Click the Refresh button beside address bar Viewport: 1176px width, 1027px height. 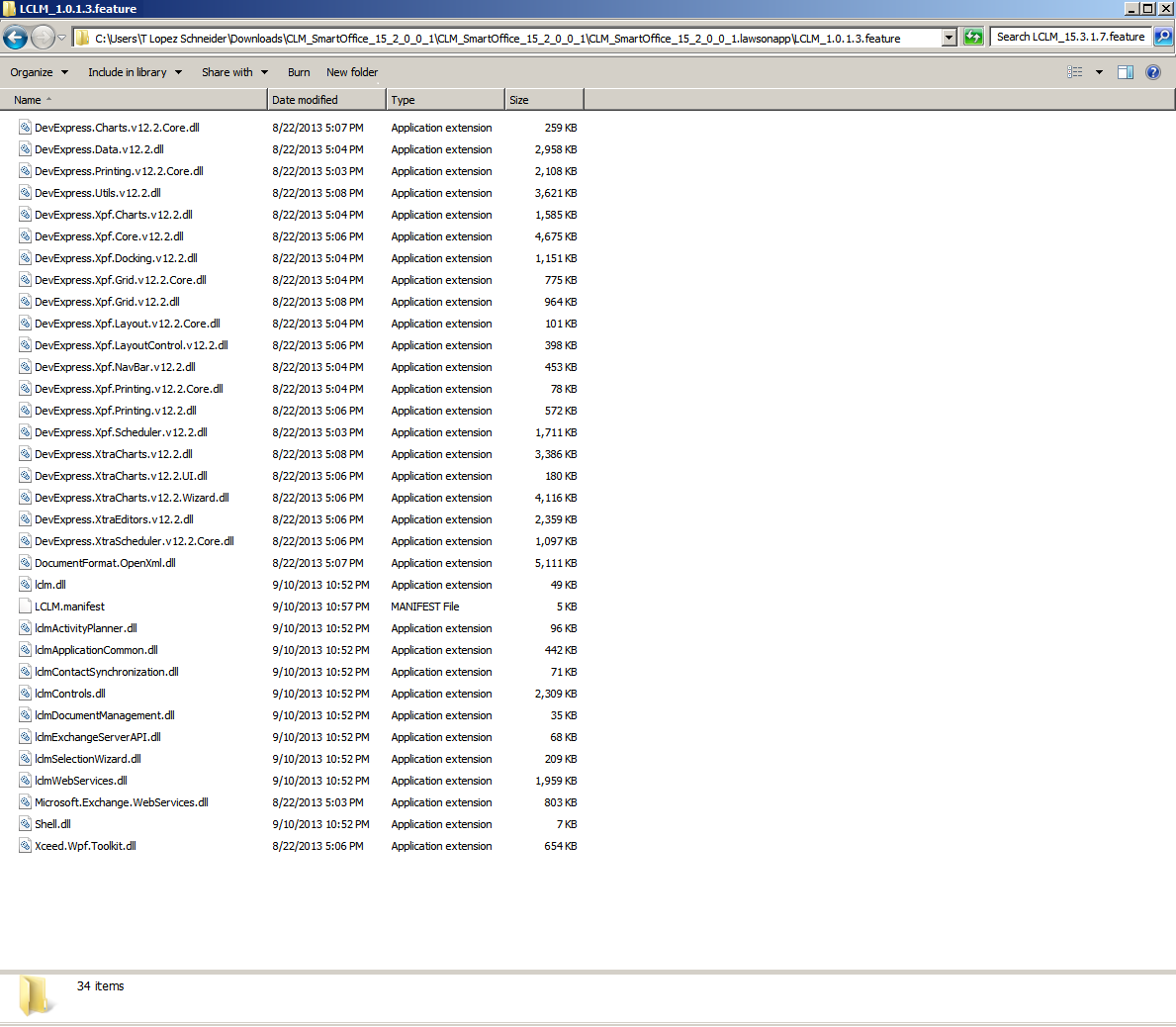point(973,38)
